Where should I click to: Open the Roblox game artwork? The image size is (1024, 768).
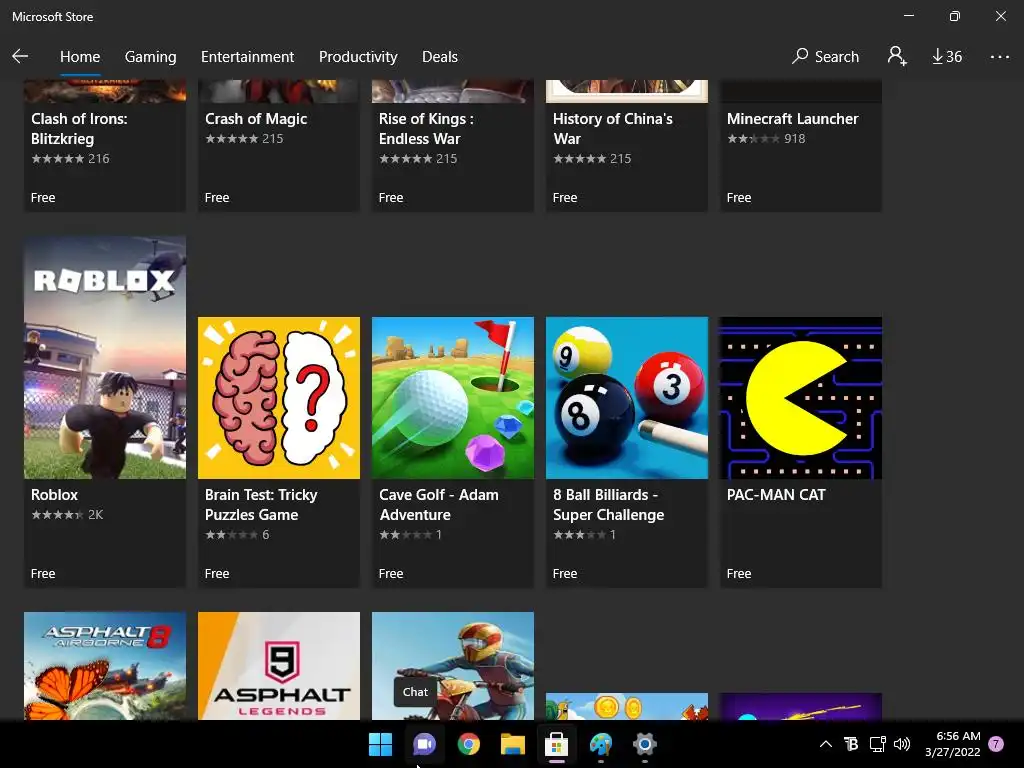(105, 357)
